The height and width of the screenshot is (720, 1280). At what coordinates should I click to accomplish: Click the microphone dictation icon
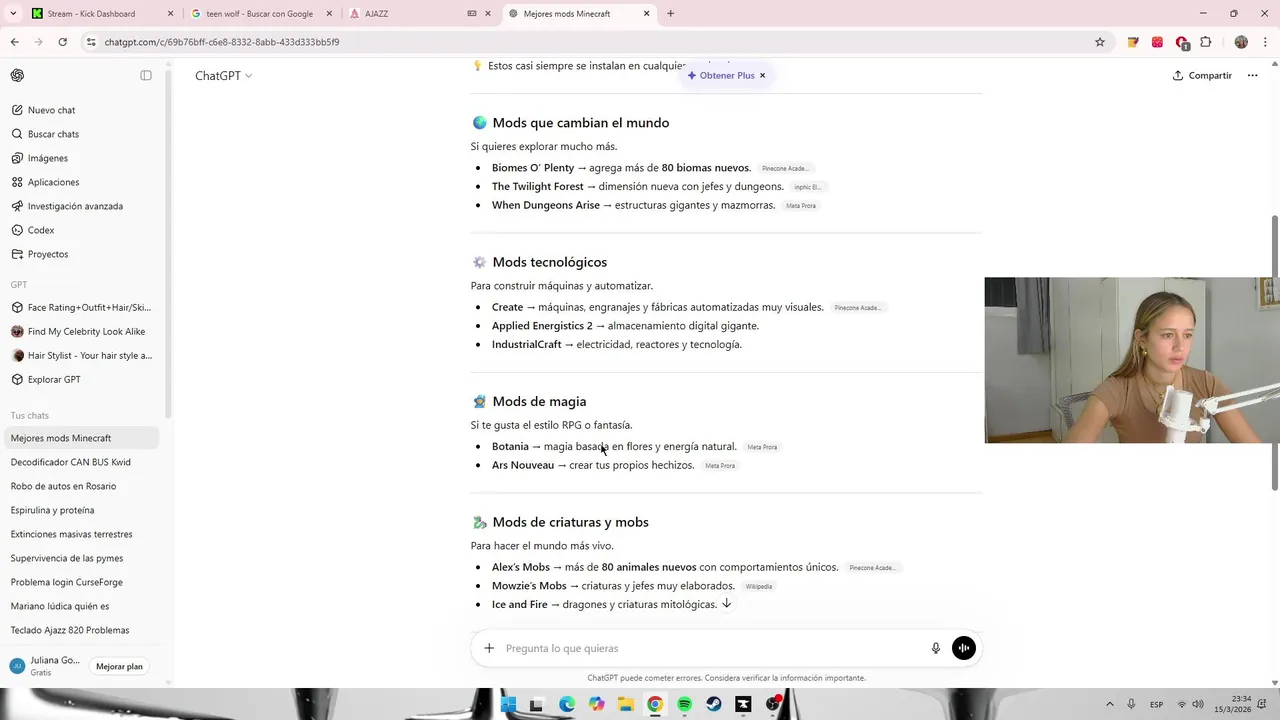(936, 648)
